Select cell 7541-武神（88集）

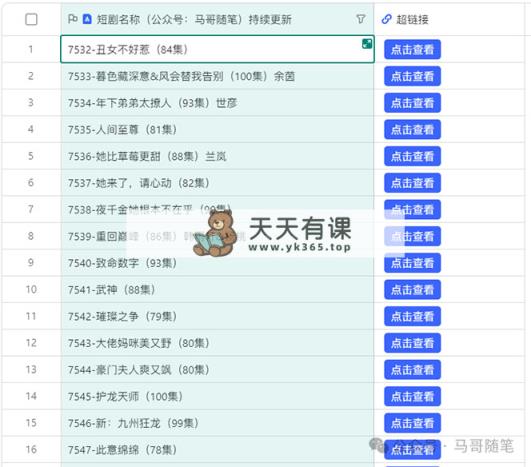click(x=217, y=290)
